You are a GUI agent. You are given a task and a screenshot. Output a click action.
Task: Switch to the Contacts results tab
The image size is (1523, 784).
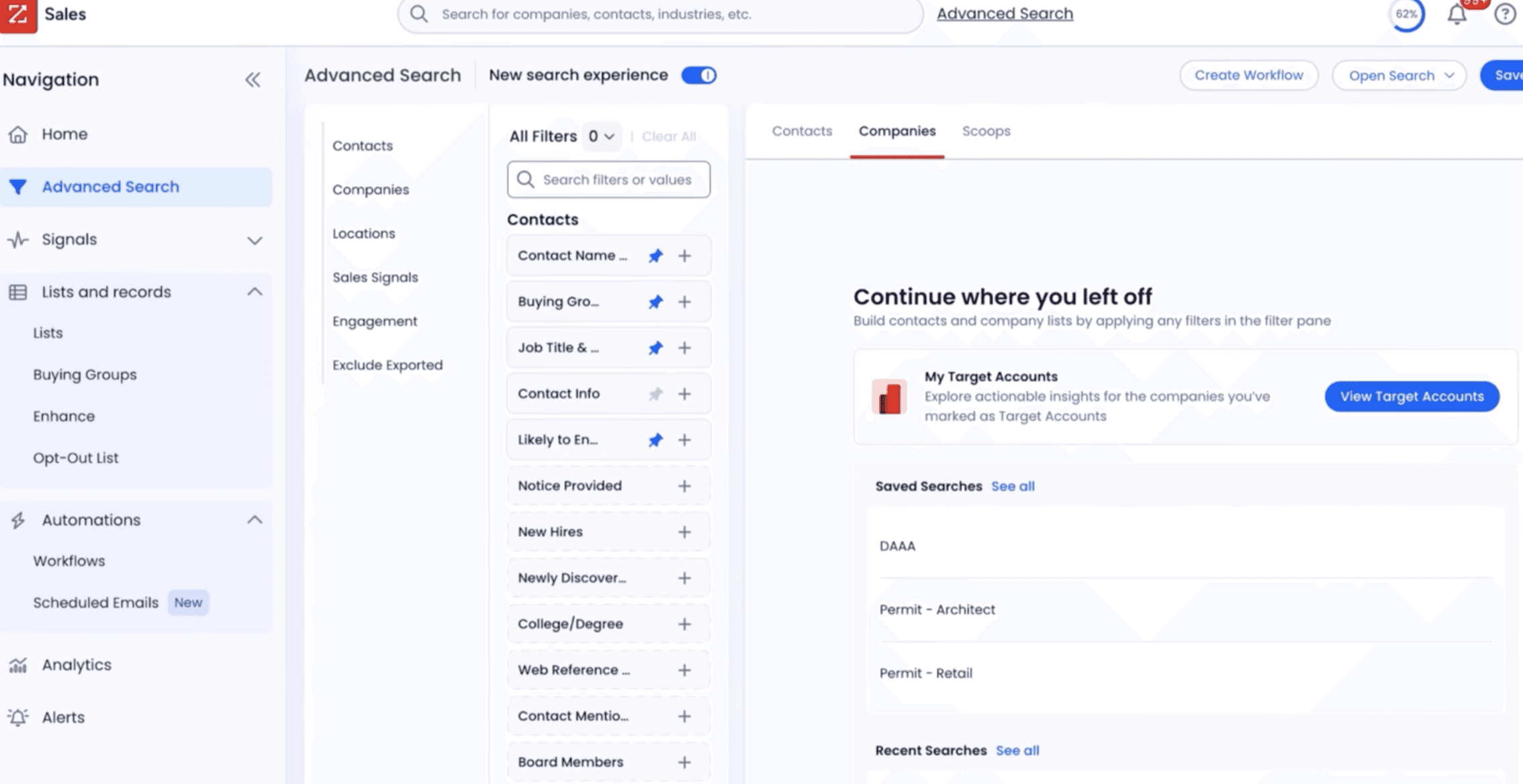click(x=802, y=132)
